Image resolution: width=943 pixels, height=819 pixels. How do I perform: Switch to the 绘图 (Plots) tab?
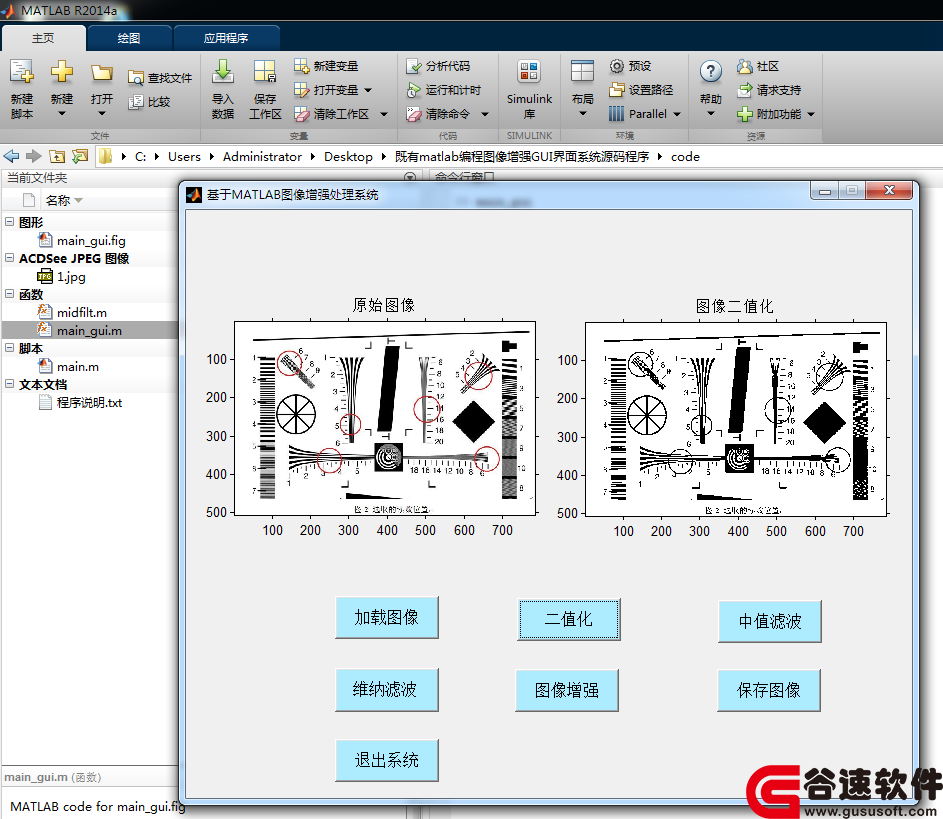[x=129, y=38]
